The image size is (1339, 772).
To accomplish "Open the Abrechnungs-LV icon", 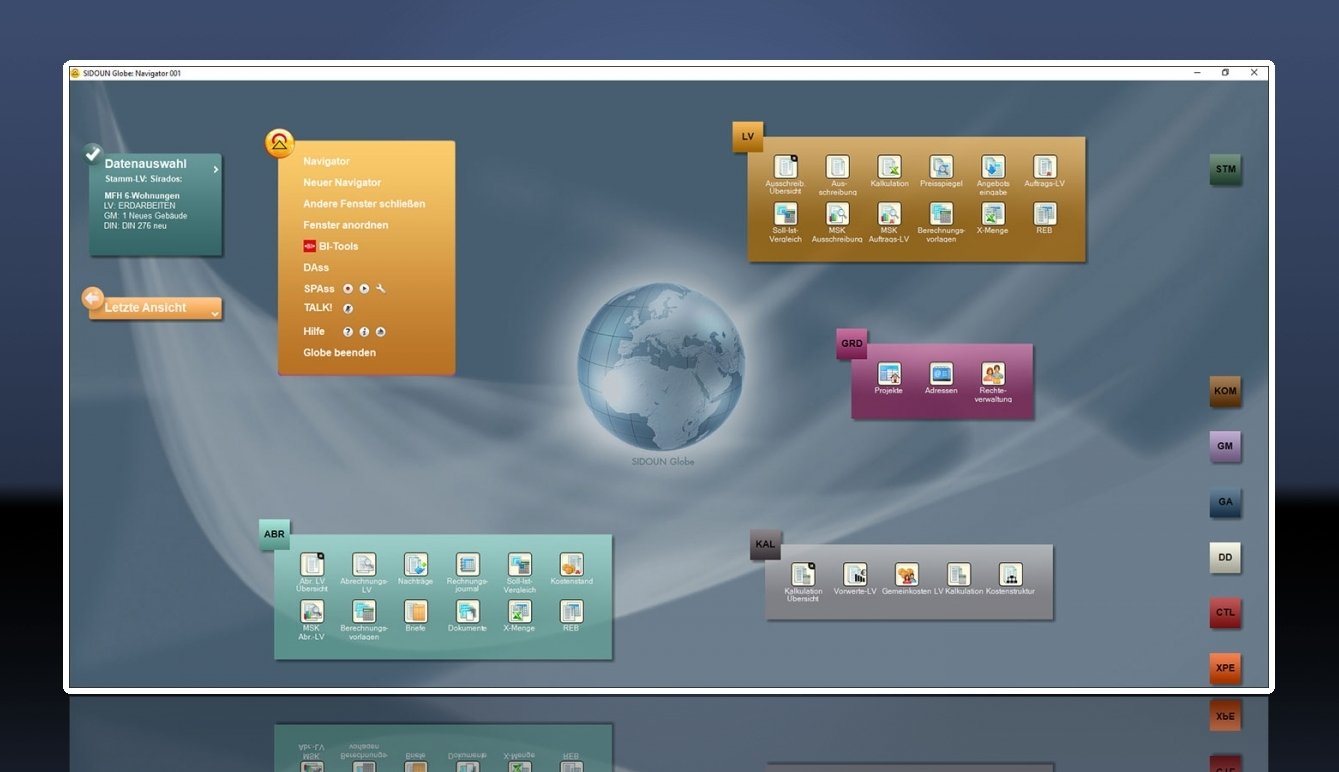I will [x=364, y=565].
